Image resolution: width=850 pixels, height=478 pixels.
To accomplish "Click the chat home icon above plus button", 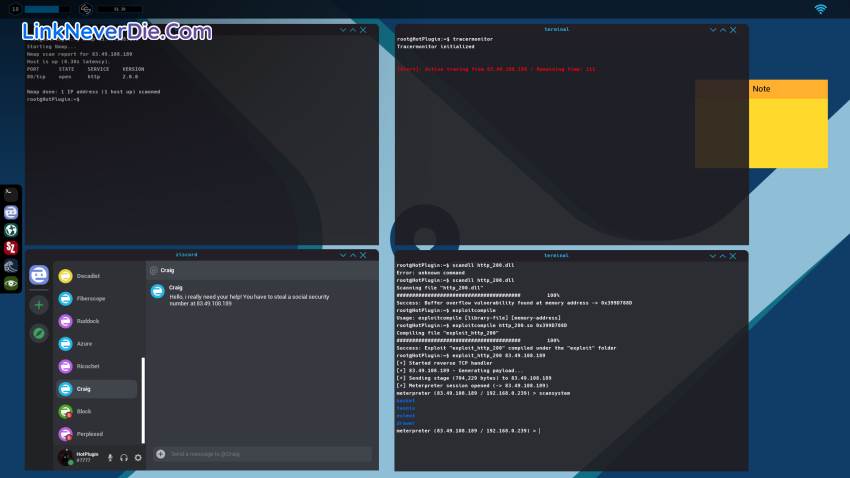I will pyautogui.click(x=39, y=274).
